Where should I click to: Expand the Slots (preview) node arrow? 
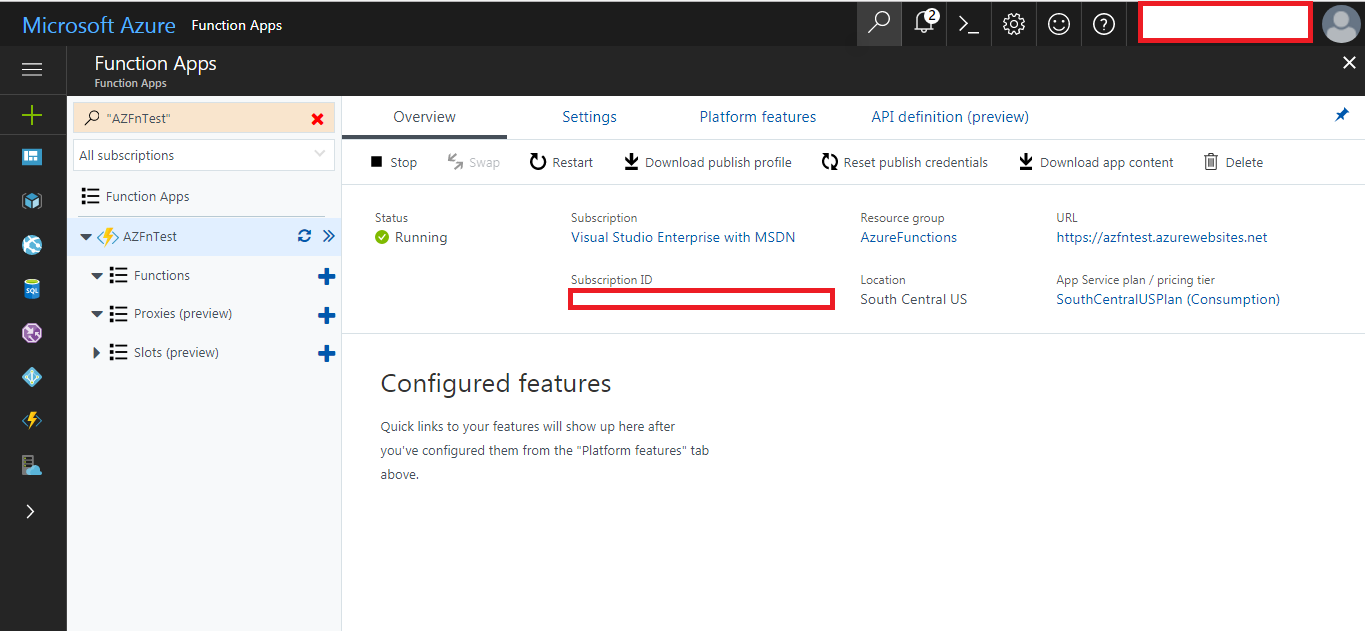(x=97, y=353)
